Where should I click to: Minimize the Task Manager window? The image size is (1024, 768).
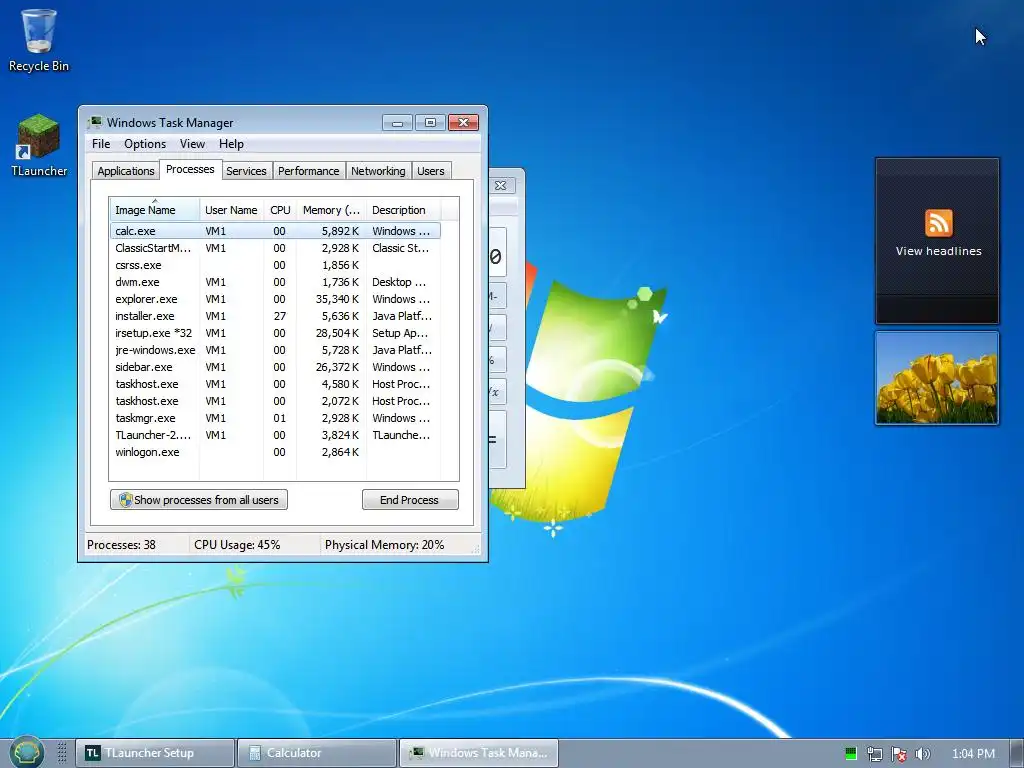pos(397,122)
